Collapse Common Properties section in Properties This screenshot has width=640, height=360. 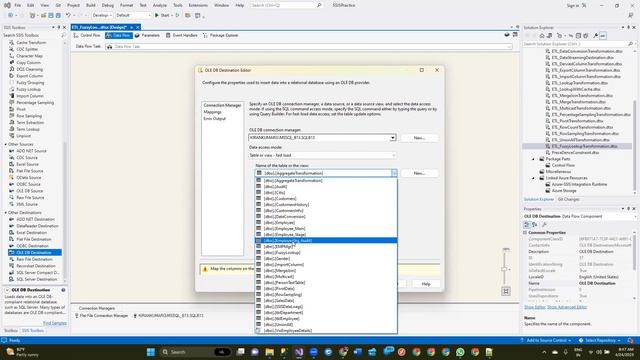tap(525, 233)
